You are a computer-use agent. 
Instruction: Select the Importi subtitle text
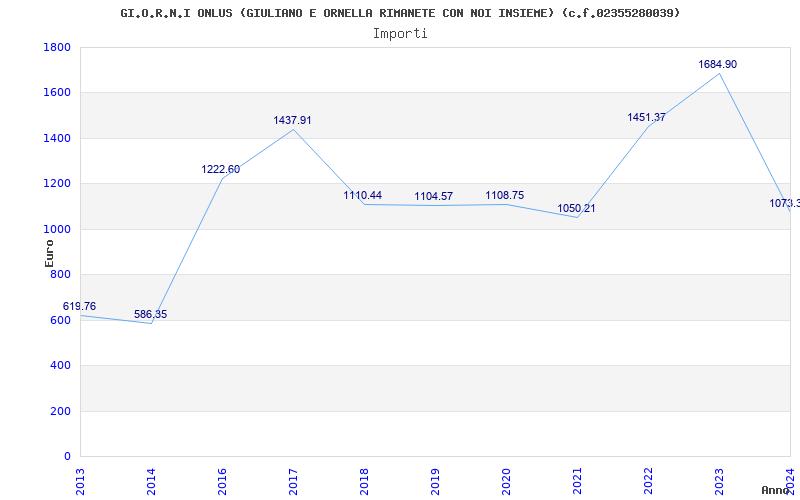click(400, 33)
